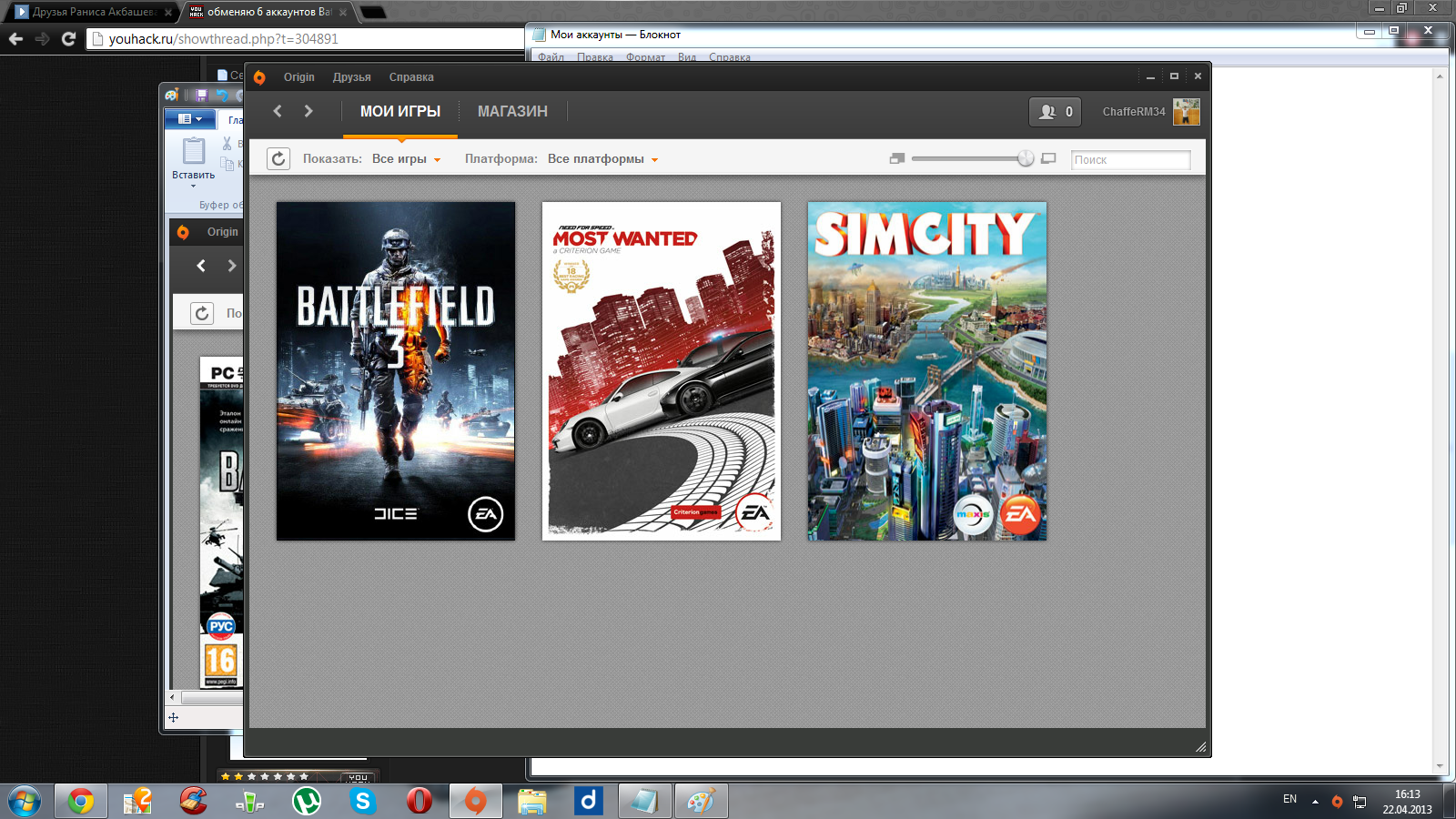1456x819 pixels.
Task: Select the Battlefield 3 game cover
Action: coord(396,371)
